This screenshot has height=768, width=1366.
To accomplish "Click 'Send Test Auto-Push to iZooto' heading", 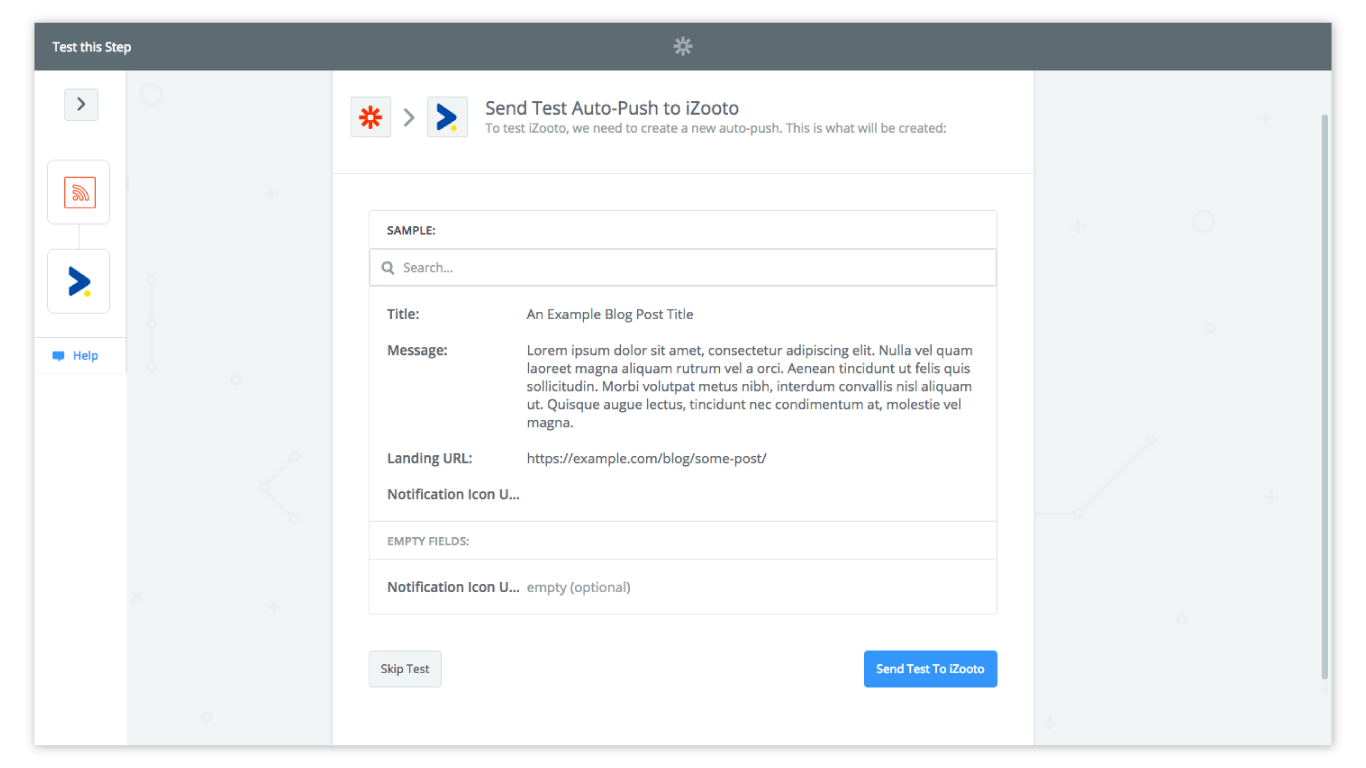I will click(612, 108).
